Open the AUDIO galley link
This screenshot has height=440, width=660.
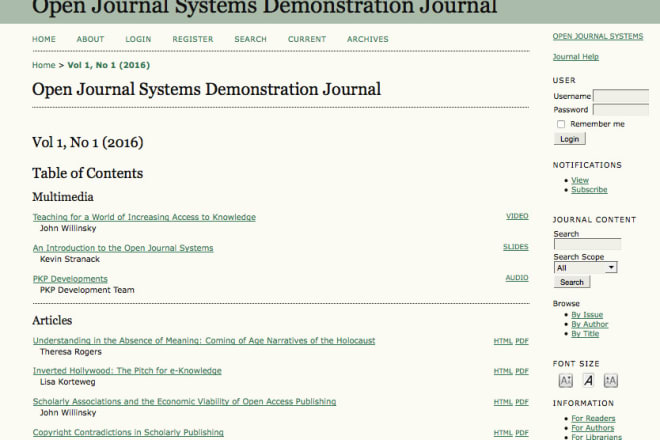[517, 278]
